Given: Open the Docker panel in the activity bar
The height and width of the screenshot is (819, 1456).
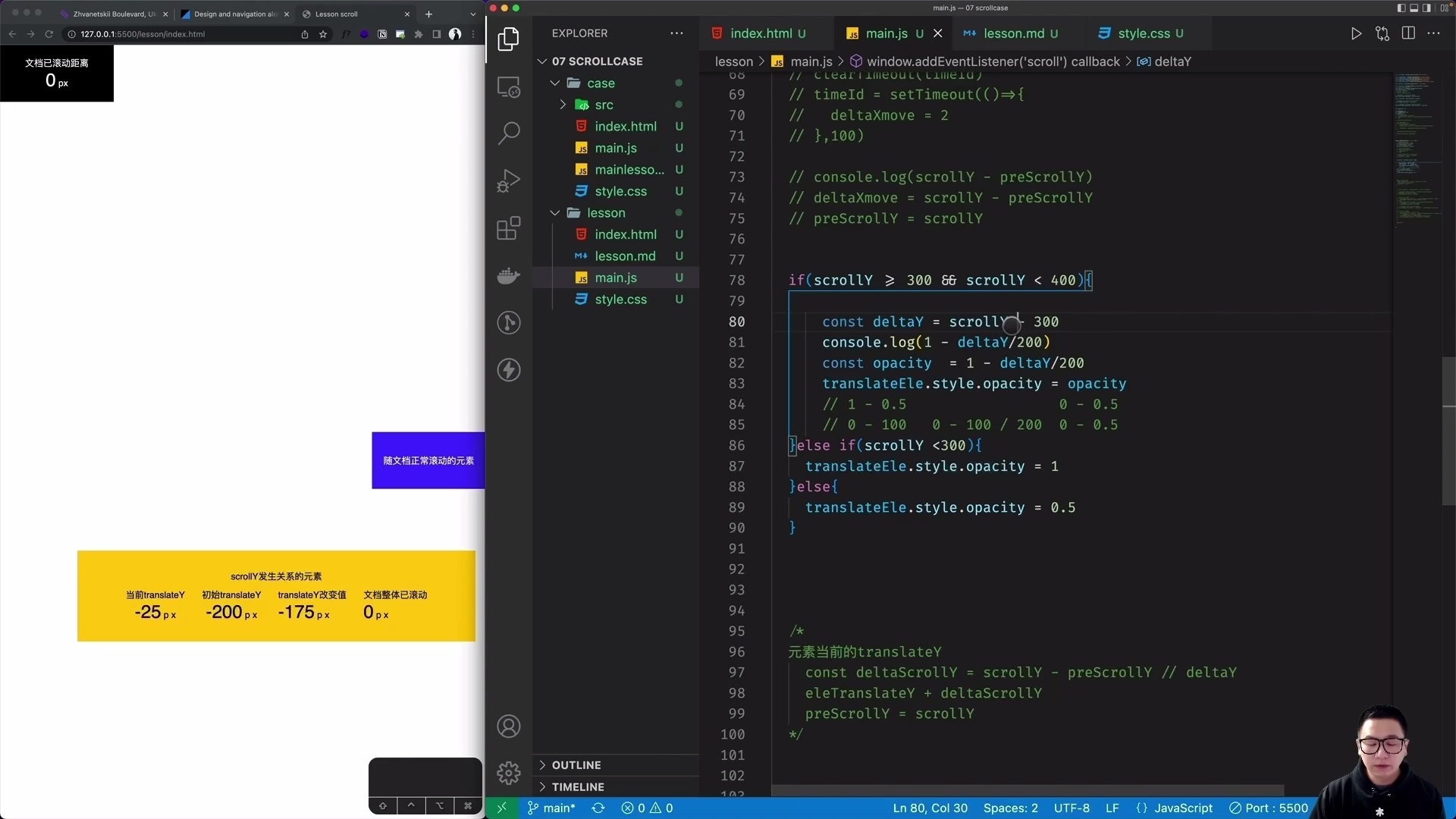Looking at the screenshot, I should point(508,275).
